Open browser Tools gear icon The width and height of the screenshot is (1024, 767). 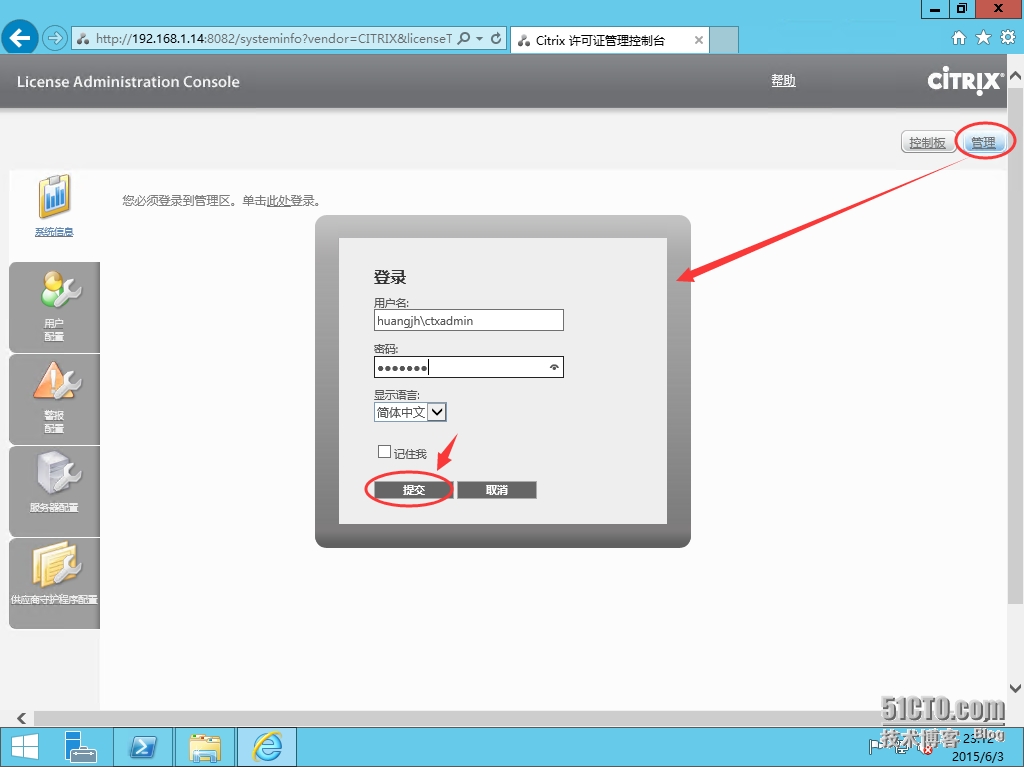click(1008, 38)
